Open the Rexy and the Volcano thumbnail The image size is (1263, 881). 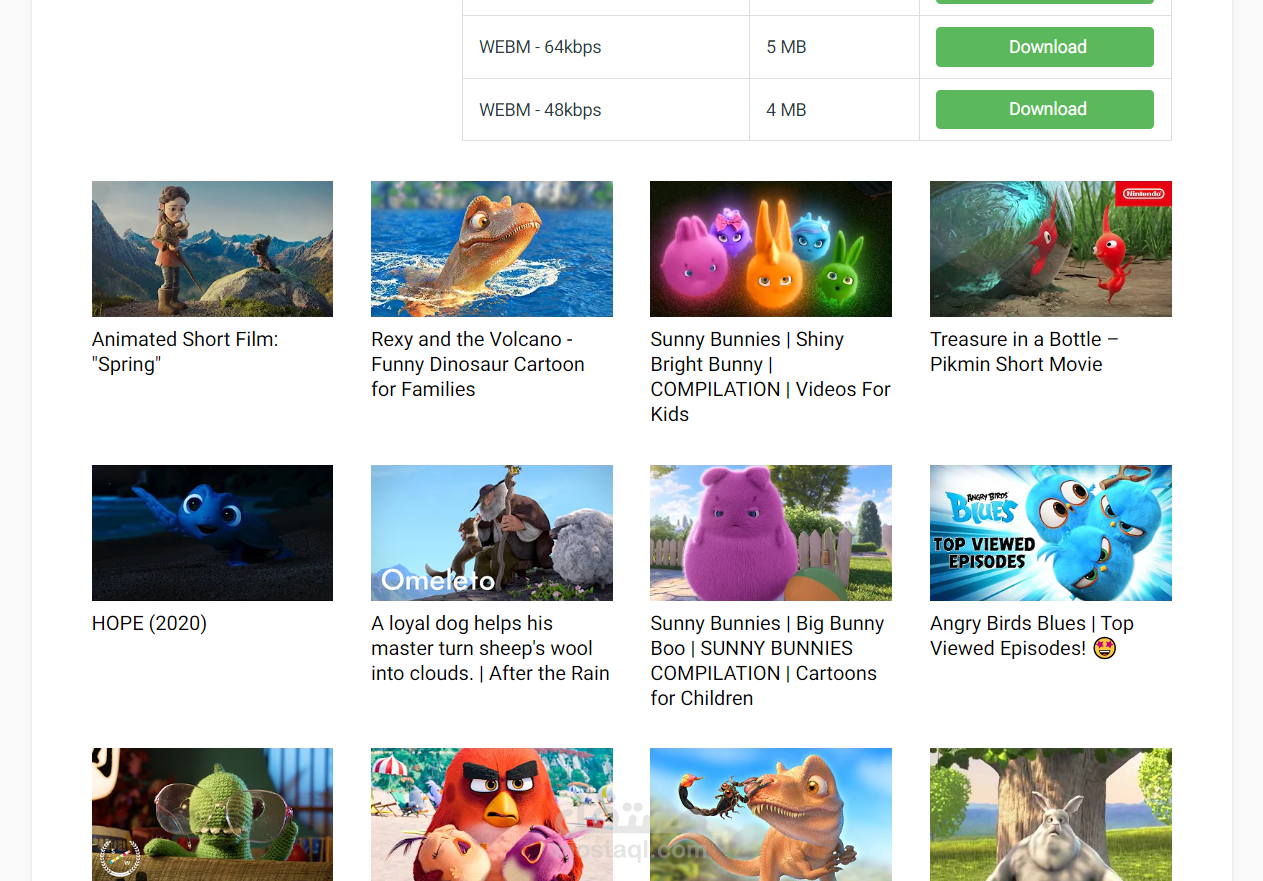[x=492, y=249]
